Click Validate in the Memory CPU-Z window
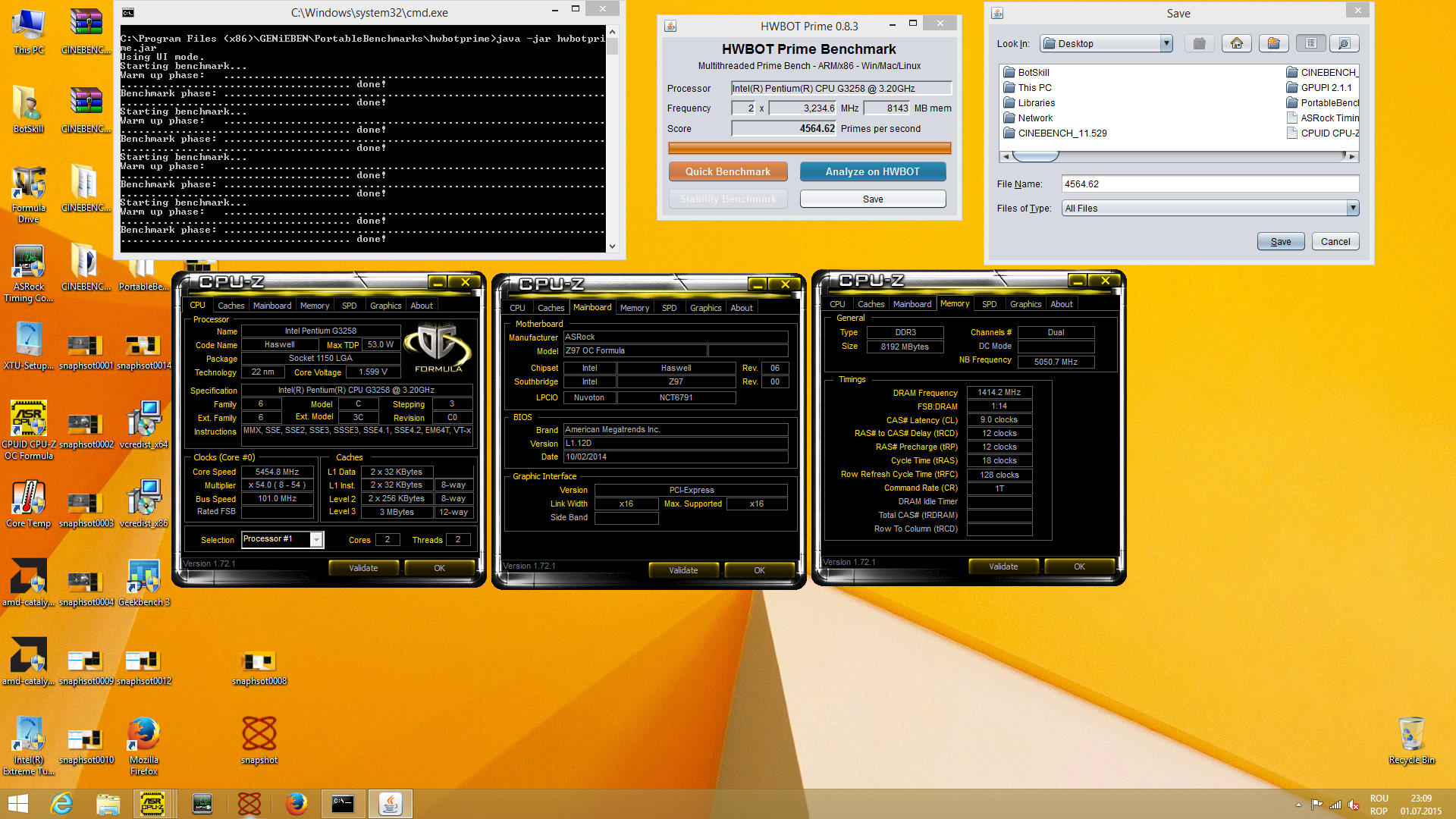Image resolution: width=1456 pixels, height=819 pixels. coord(1003,566)
